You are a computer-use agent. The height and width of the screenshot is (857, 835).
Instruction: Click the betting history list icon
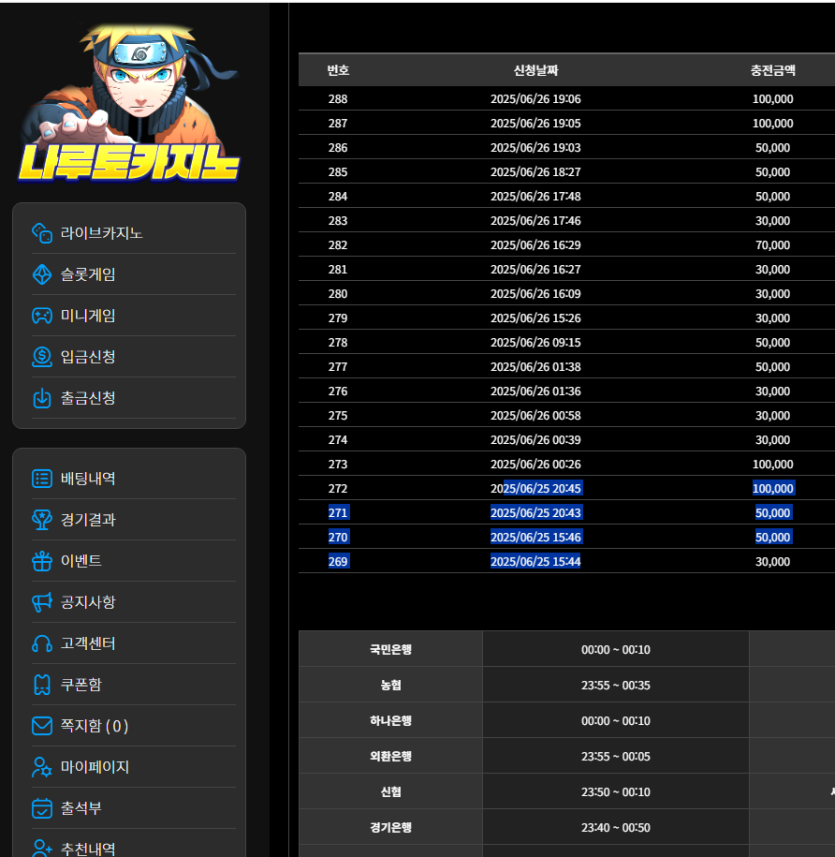tap(42, 479)
